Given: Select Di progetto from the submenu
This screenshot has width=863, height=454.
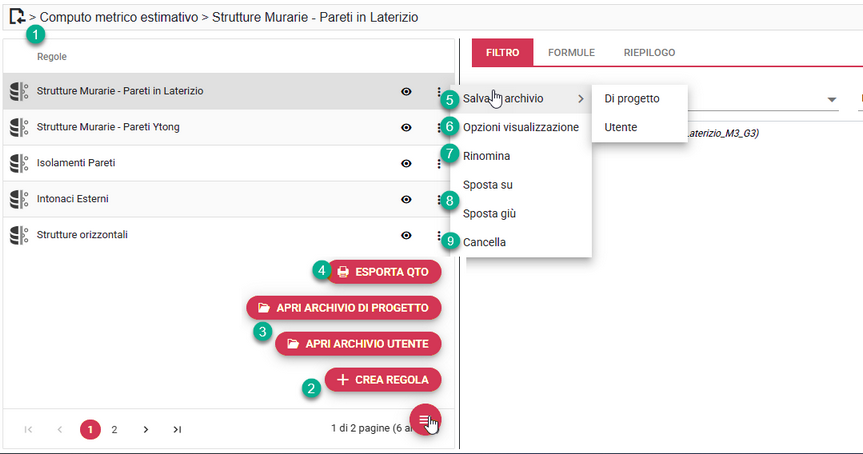Looking at the screenshot, I should pyautogui.click(x=631, y=98).
